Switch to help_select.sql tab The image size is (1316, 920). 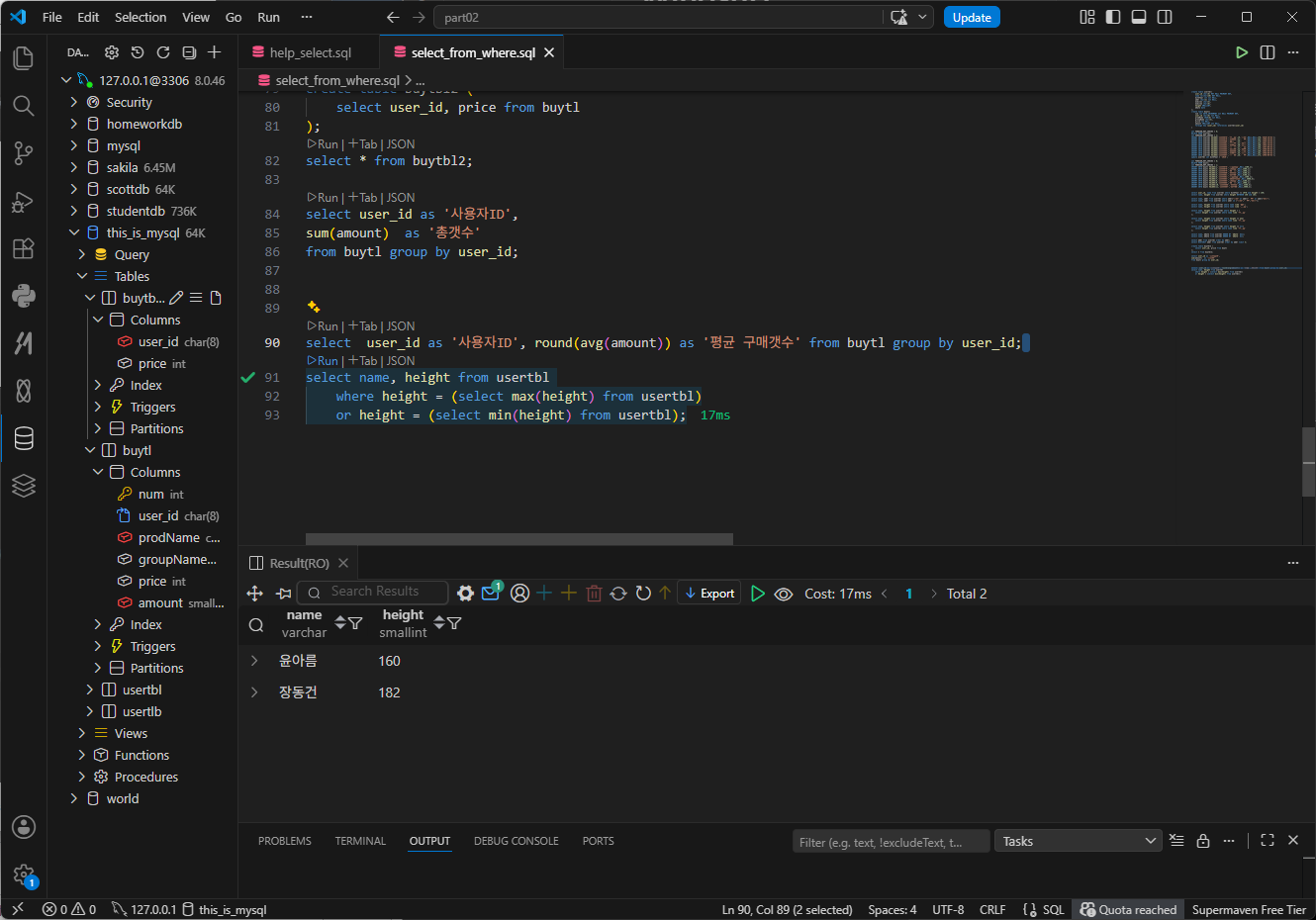[x=311, y=52]
